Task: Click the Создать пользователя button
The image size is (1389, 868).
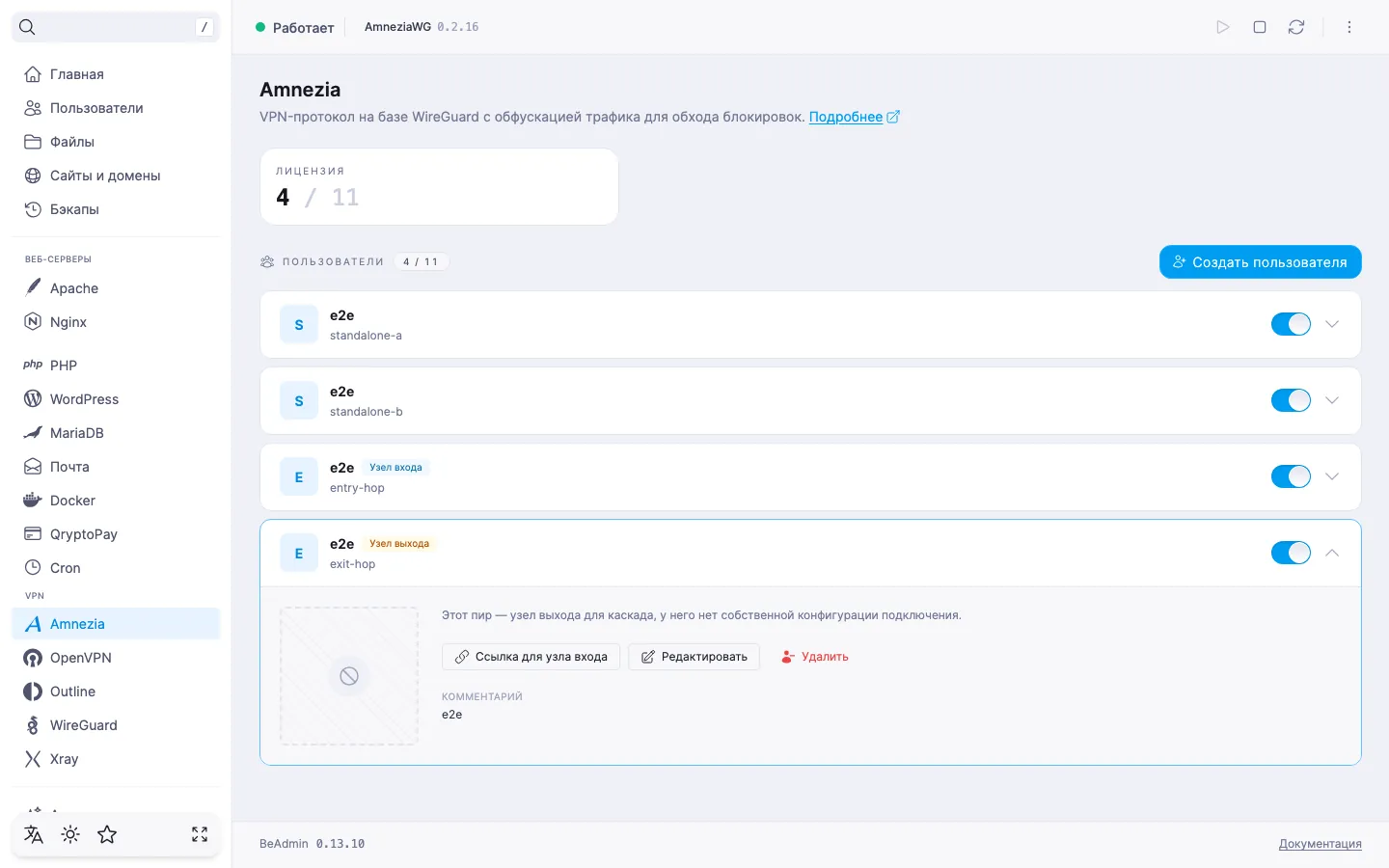Action: [x=1260, y=262]
